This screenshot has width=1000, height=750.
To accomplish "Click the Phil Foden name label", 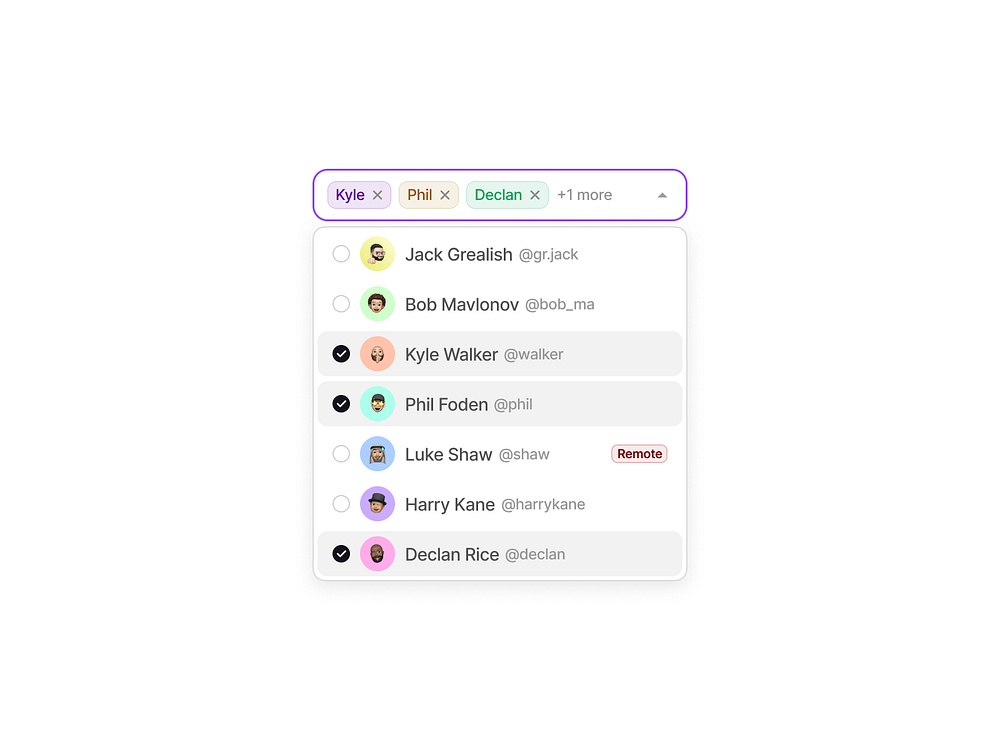I will (x=446, y=404).
